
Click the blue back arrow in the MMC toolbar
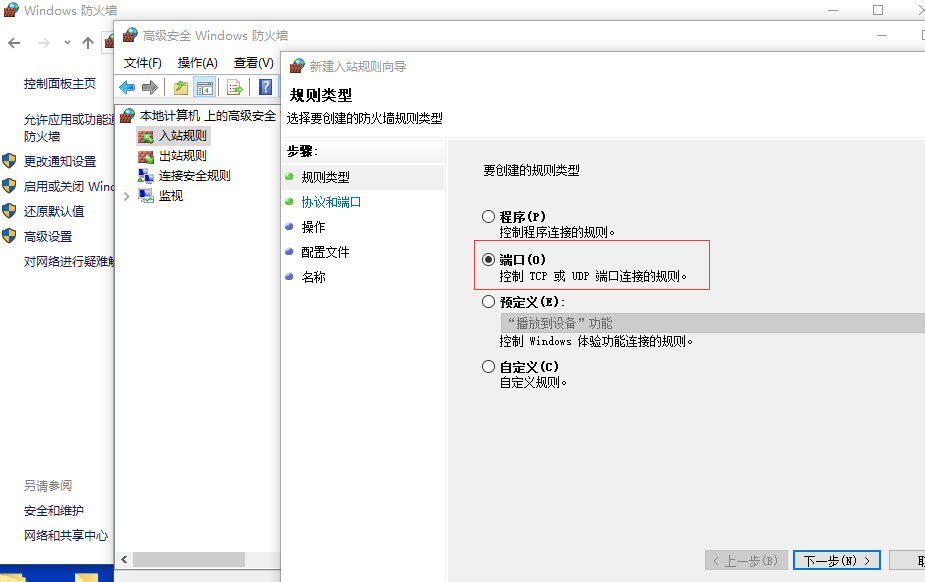click(x=127, y=87)
